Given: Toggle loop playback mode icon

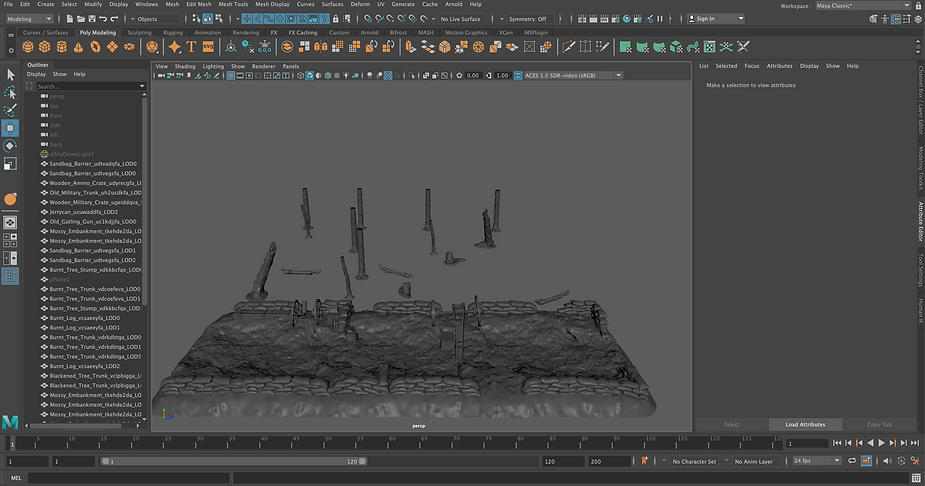Looking at the screenshot, I should pyautogui.click(x=852, y=461).
